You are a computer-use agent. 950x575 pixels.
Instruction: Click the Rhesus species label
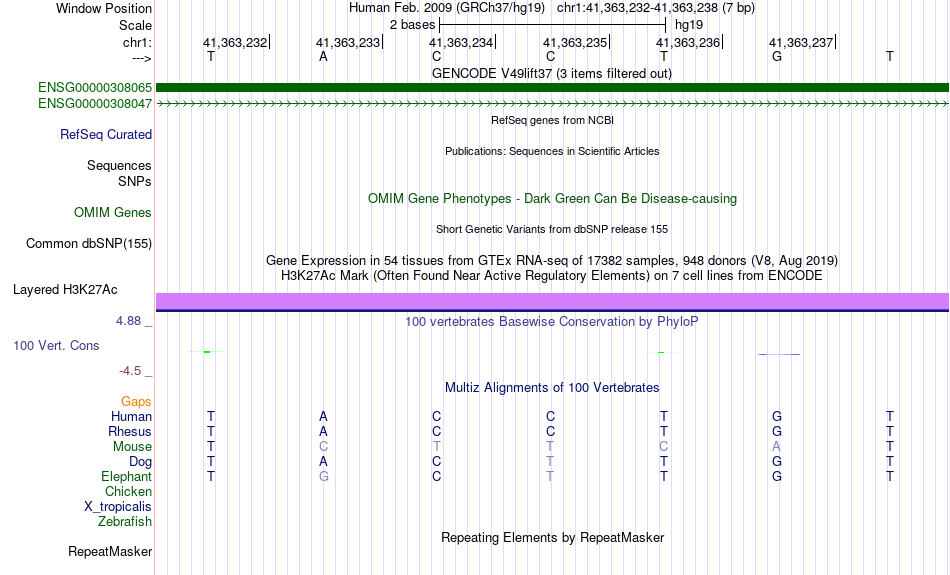(130, 432)
